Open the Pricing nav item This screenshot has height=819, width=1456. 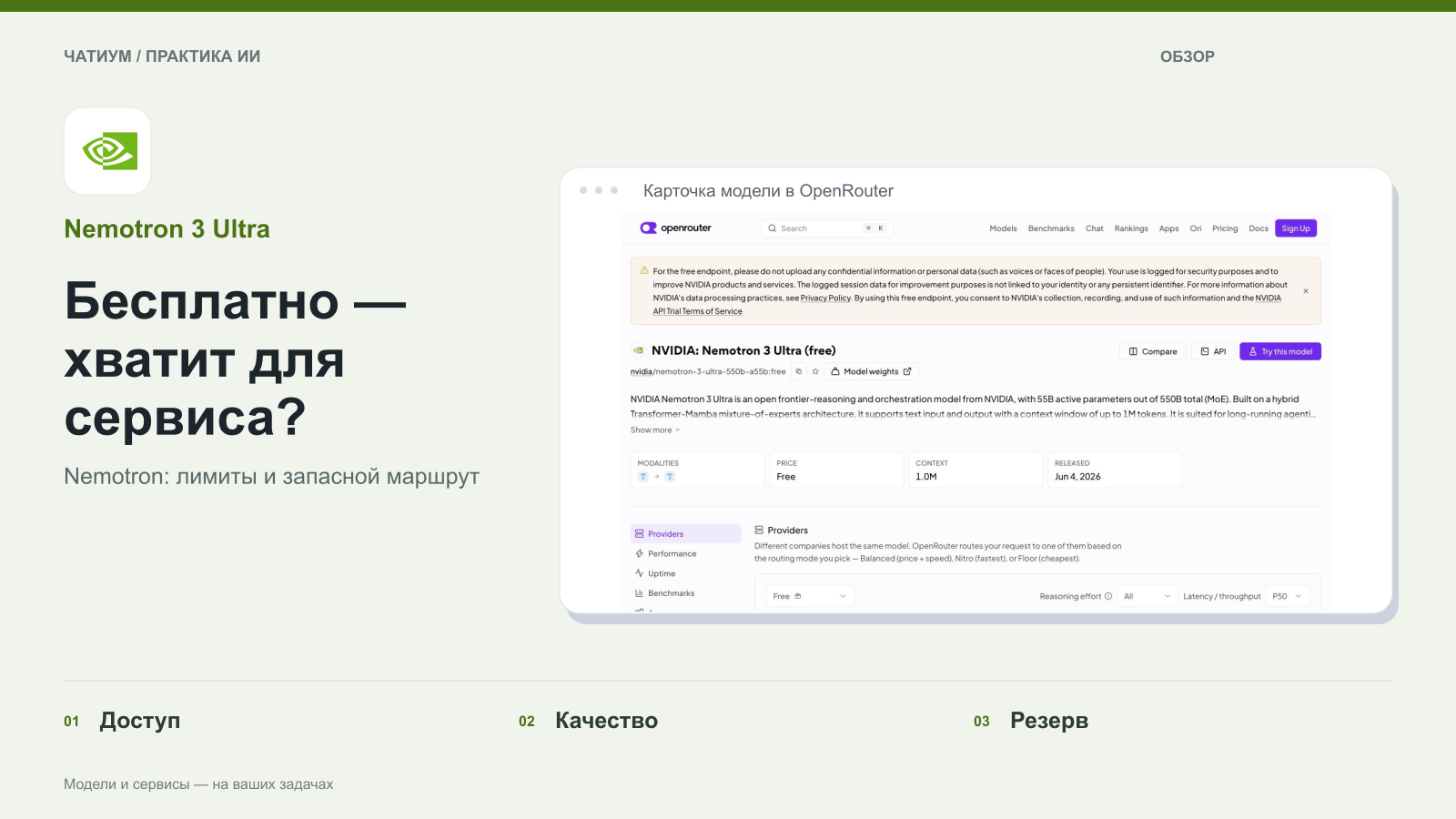click(x=1225, y=228)
